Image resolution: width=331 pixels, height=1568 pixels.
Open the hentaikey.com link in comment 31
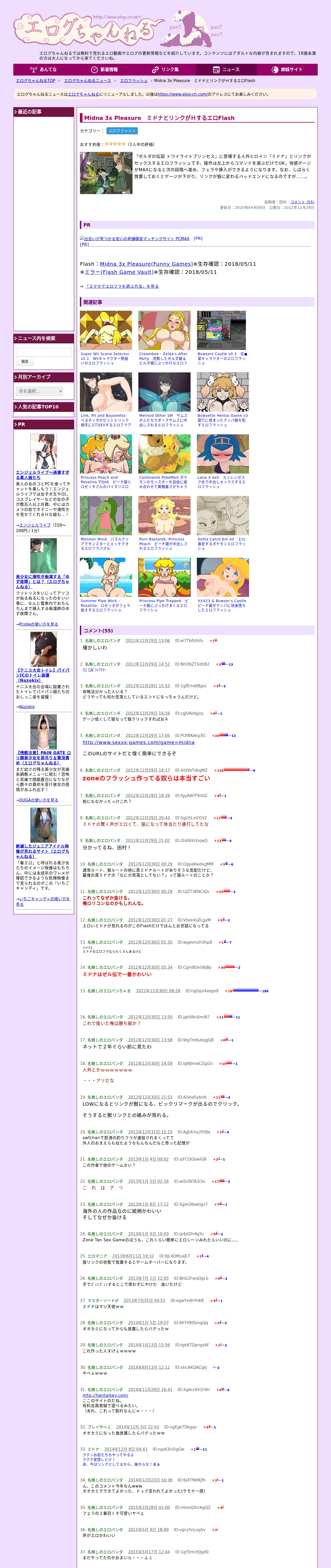[105, 1395]
